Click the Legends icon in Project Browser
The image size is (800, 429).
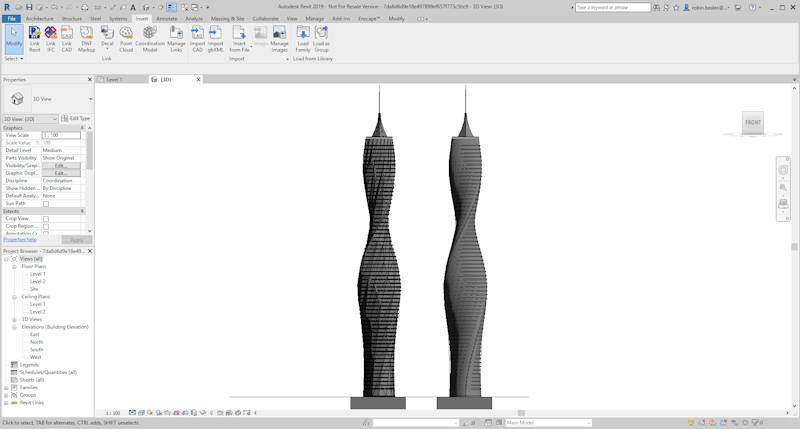(x=14, y=365)
